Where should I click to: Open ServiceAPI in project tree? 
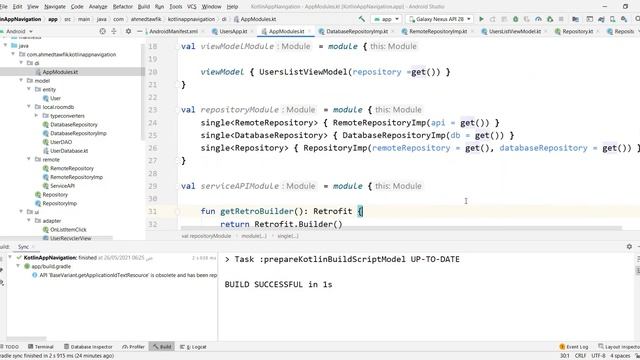(x=62, y=186)
